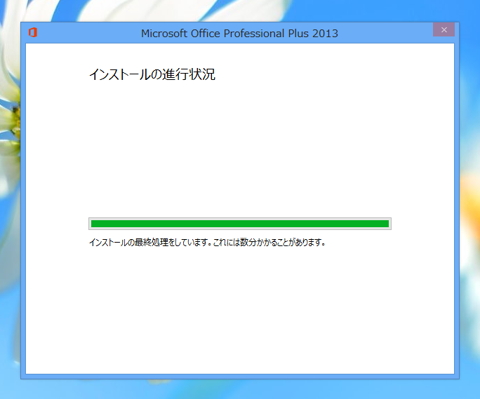Close the Office 2013 installer window
The height and width of the screenshot is (399, 480).
[444, 30]
